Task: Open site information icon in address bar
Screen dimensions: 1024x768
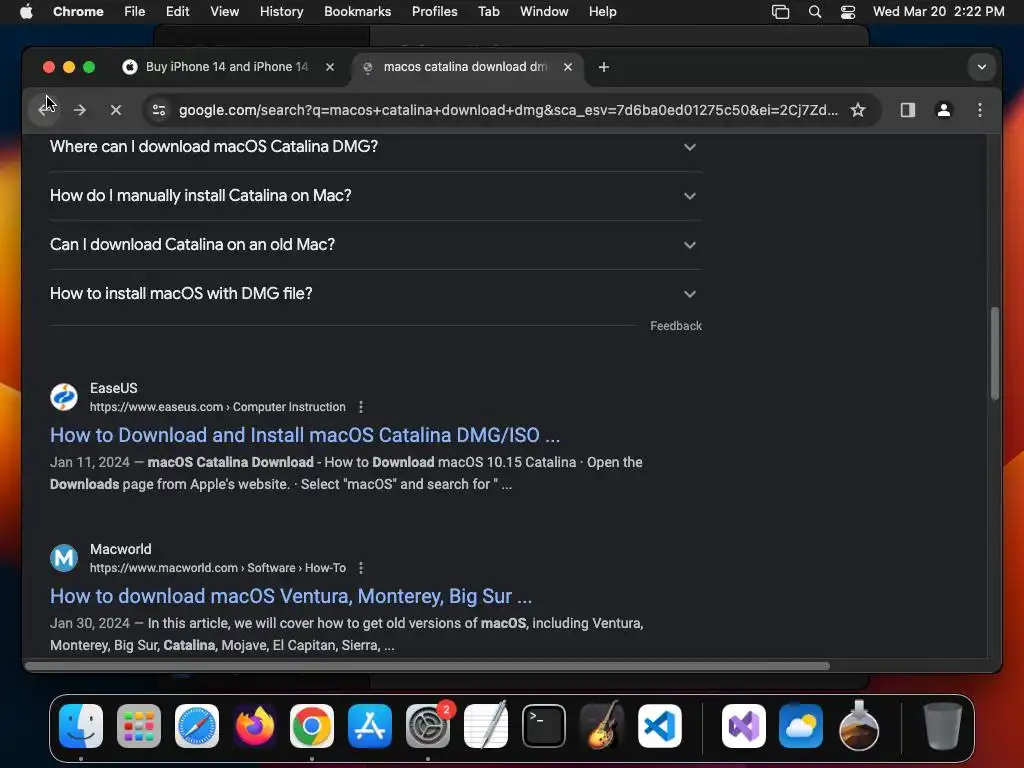Action: [x=159, y=110]
